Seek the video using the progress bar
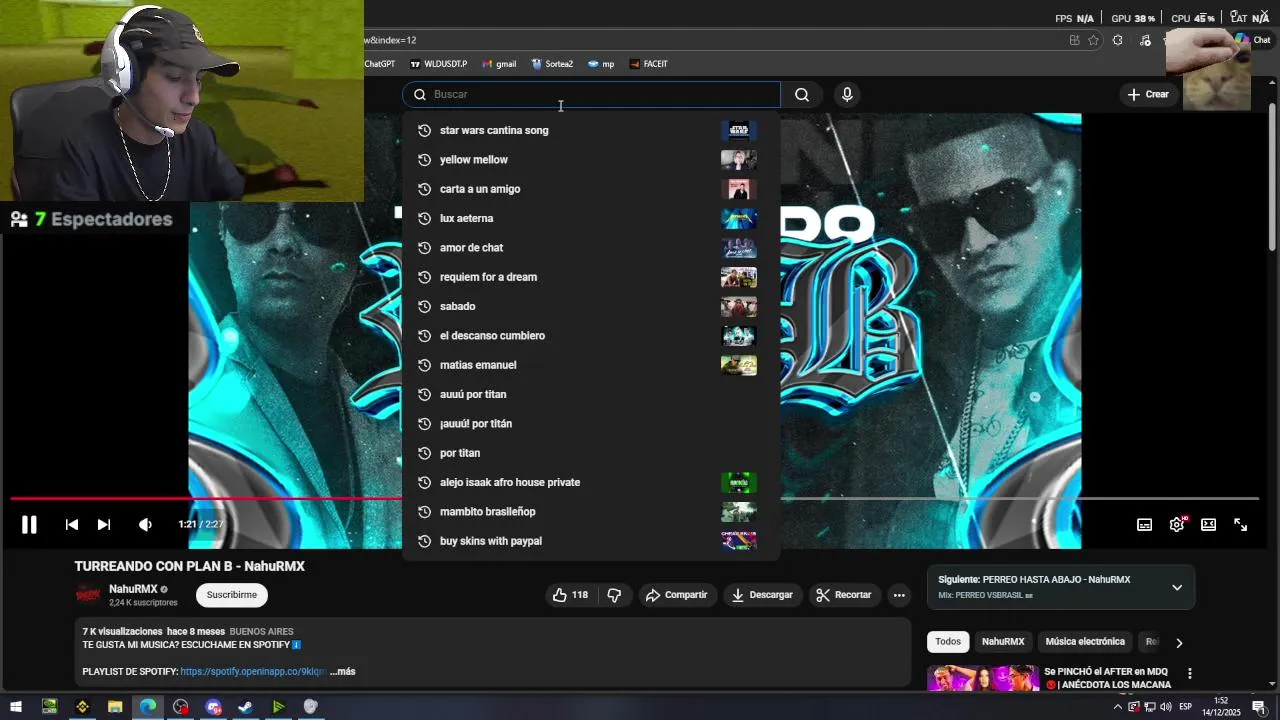 (x=634, y=498)
